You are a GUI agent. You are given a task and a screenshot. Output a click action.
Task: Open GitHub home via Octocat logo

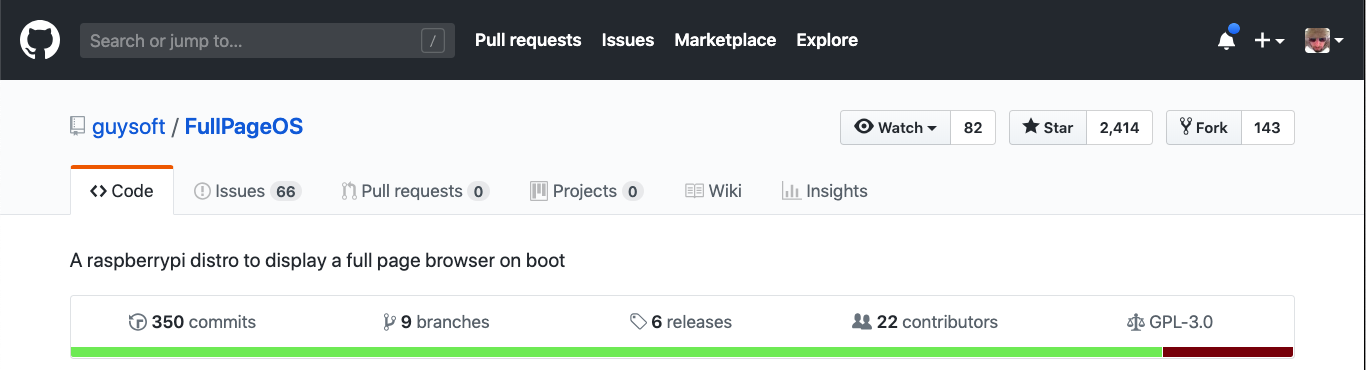click(41, 40)
